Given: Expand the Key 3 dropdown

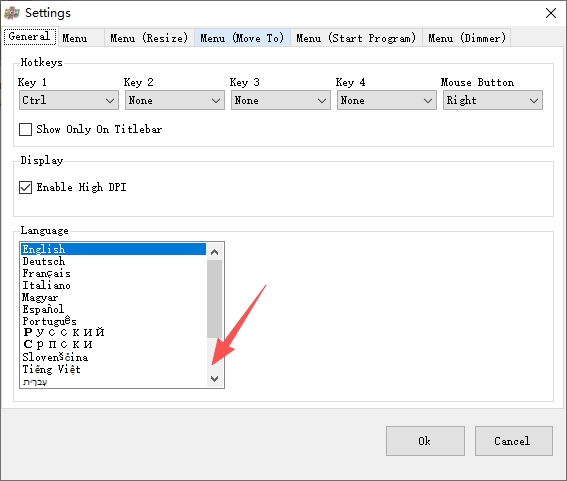Looking at the screenshot, I should (281, 100).
